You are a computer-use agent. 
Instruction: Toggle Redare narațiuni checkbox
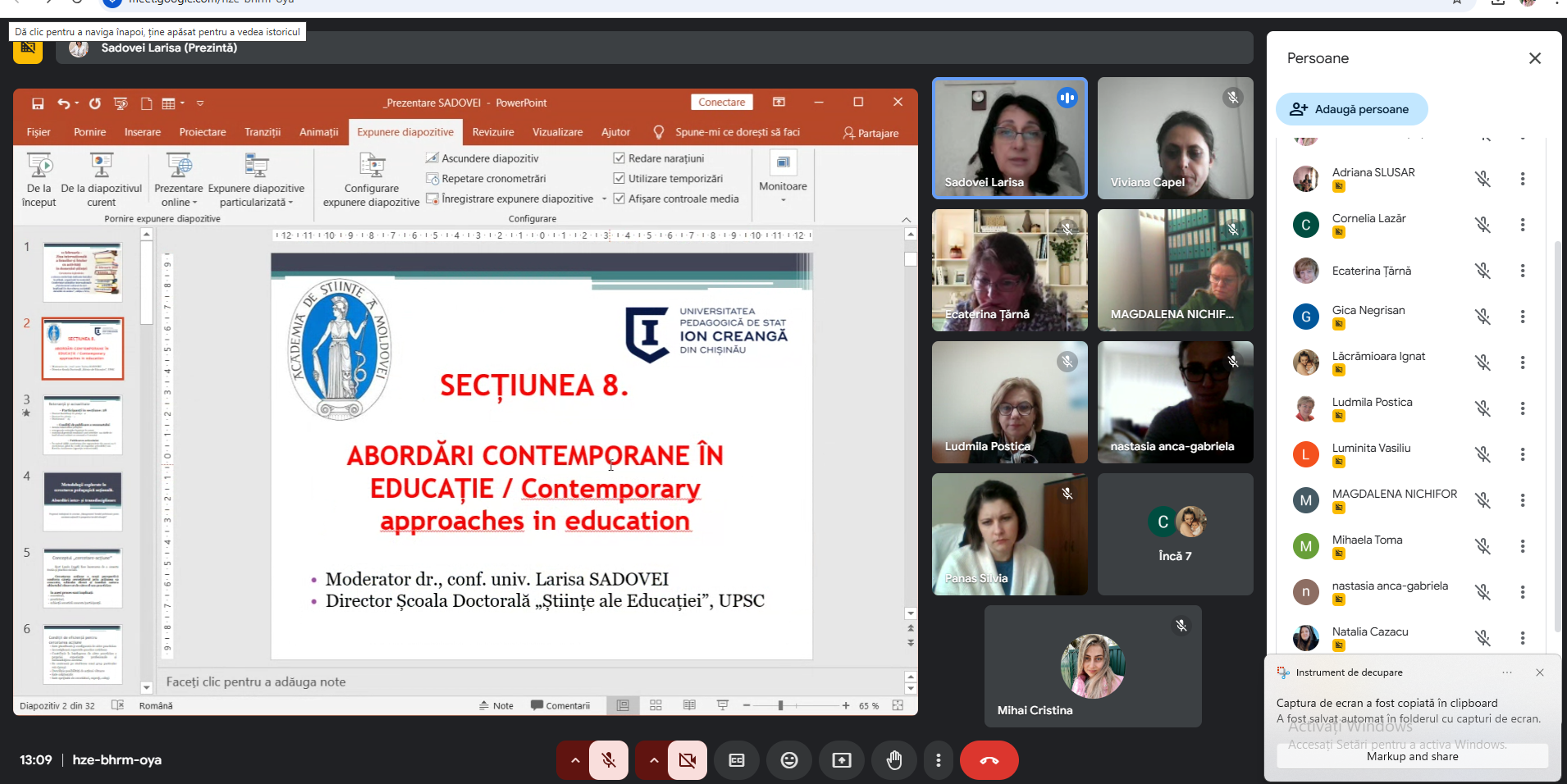click(619, 158)
